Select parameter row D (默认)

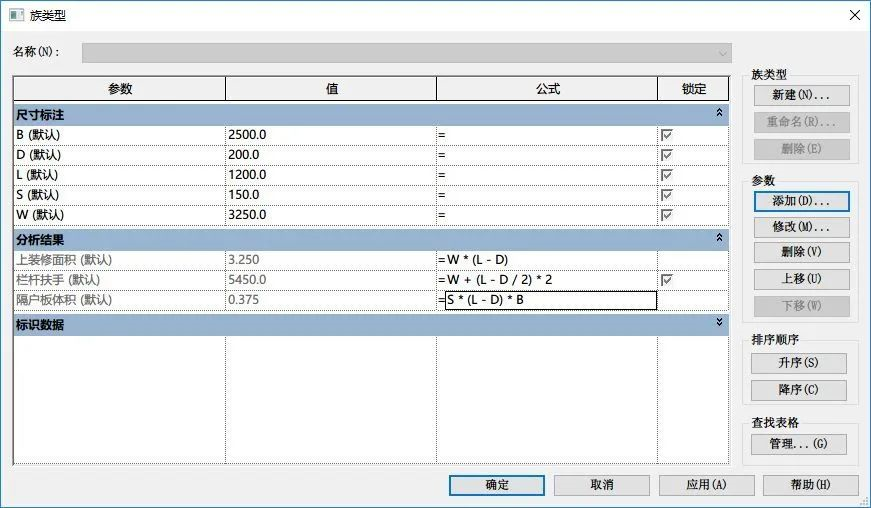coord(119,155)
